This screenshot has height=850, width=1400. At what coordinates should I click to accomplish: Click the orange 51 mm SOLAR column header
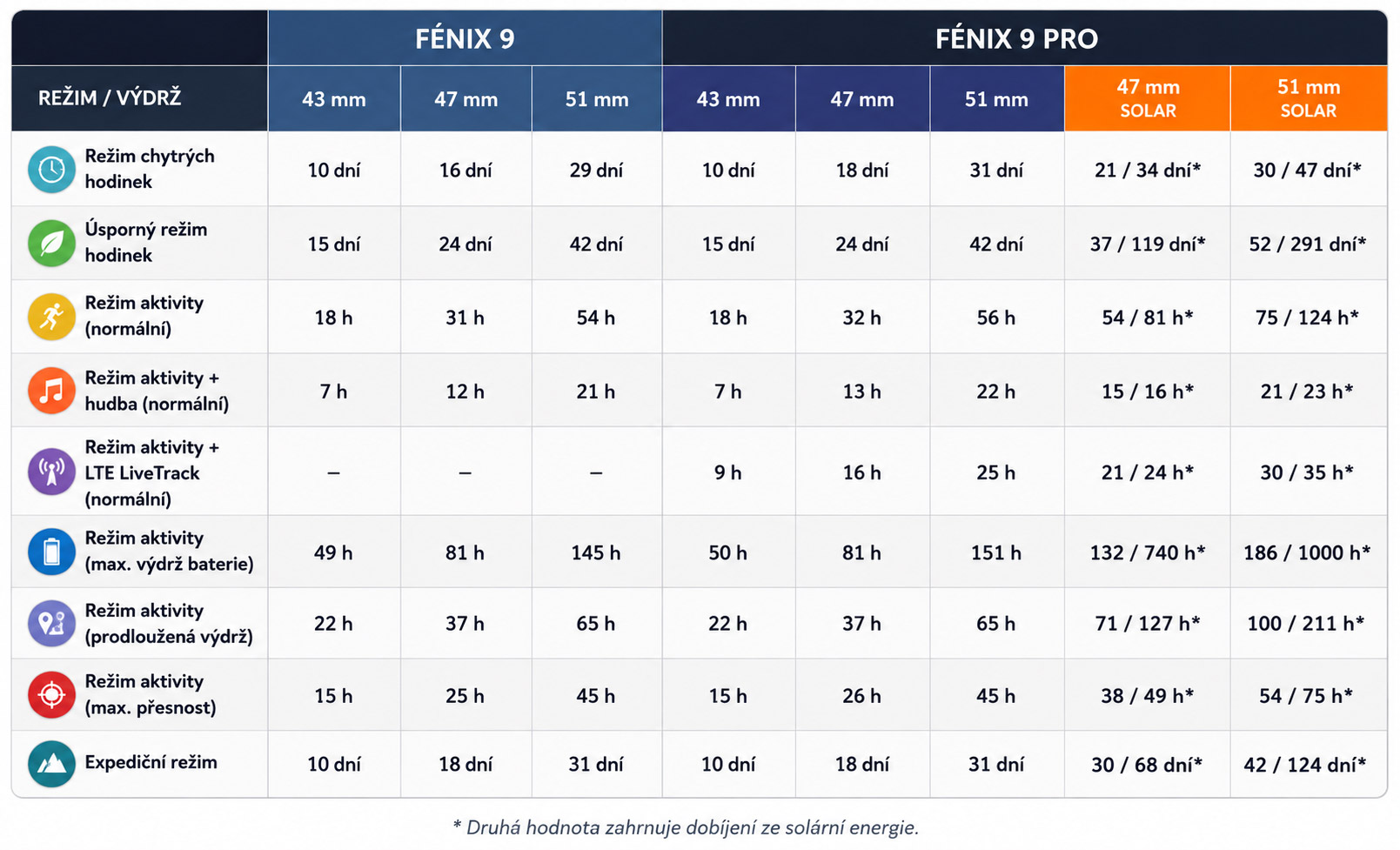click(x=1309, y=98)
